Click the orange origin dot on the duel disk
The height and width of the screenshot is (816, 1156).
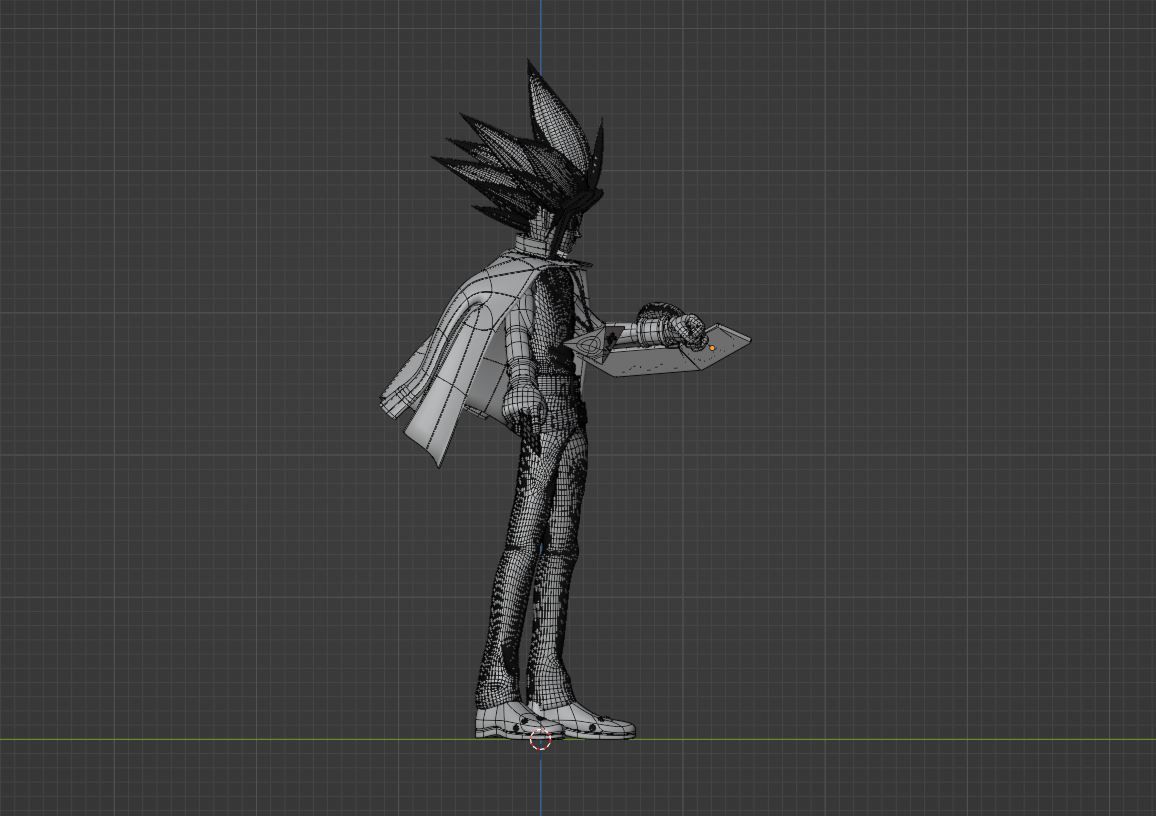click(711, 347)
